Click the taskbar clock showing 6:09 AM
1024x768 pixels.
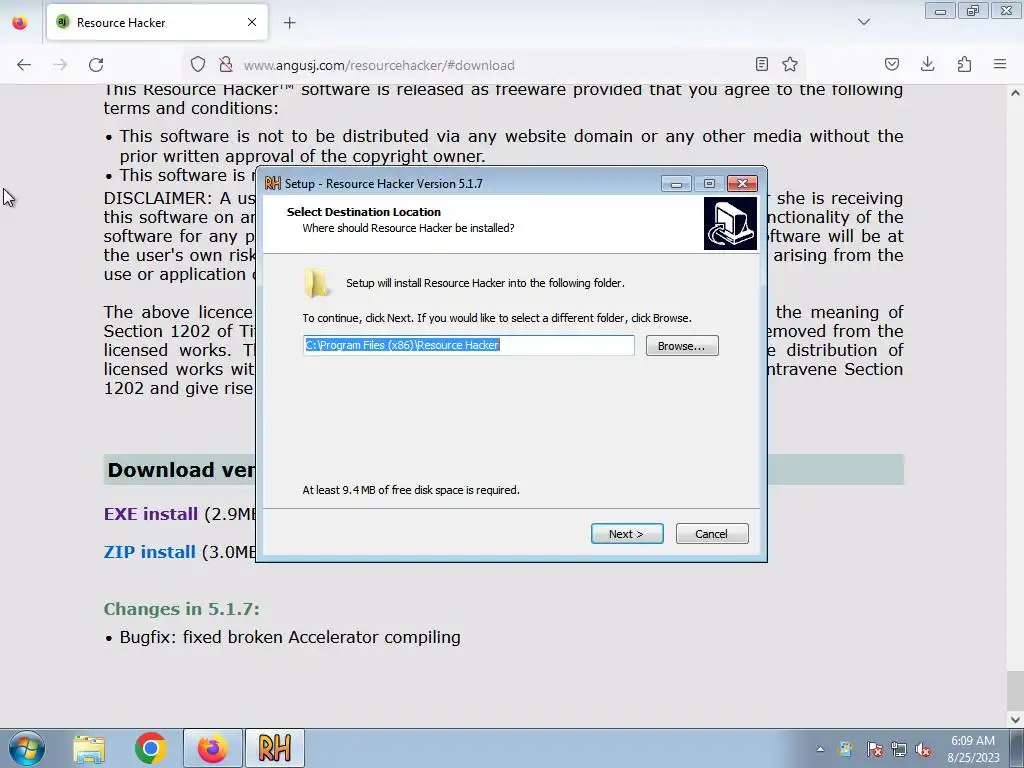click(973, 749)
